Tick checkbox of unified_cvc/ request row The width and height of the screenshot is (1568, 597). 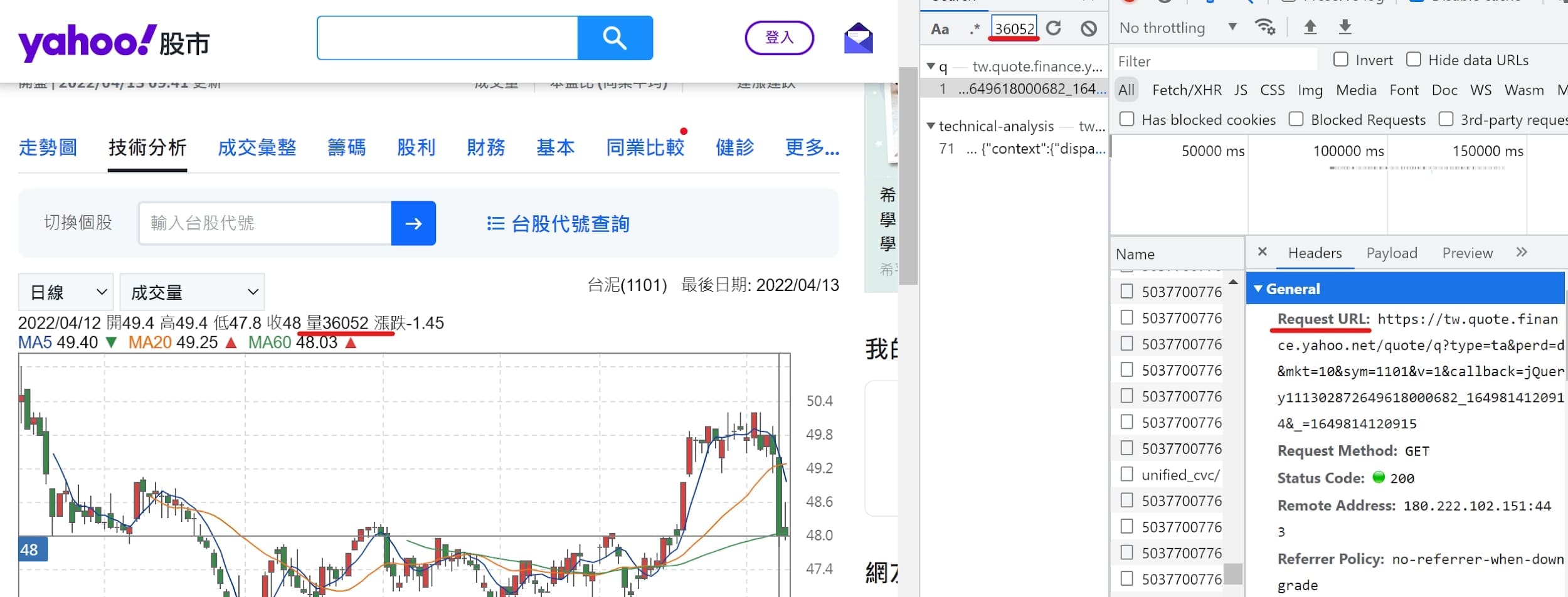[x=1127, y=474]
